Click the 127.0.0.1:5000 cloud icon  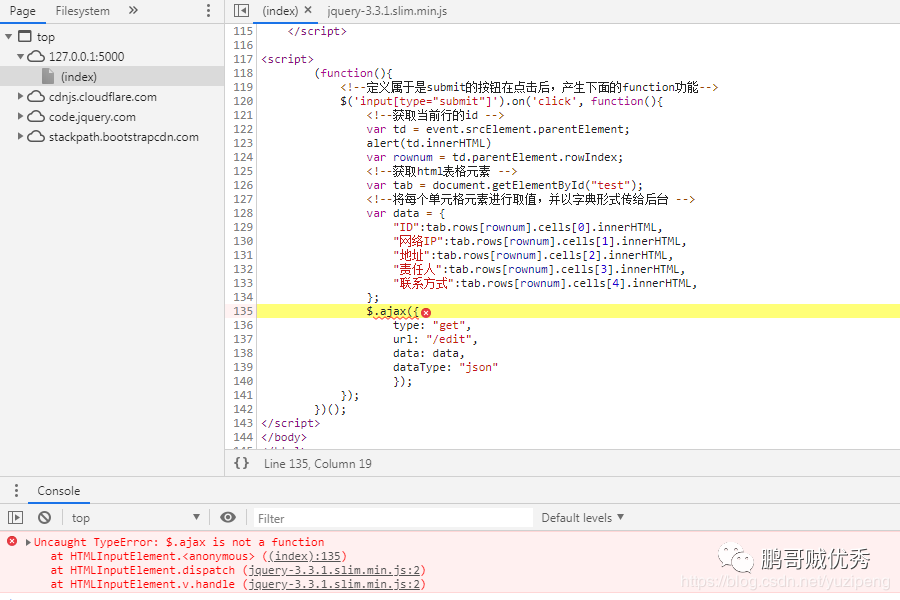point(36,56)
